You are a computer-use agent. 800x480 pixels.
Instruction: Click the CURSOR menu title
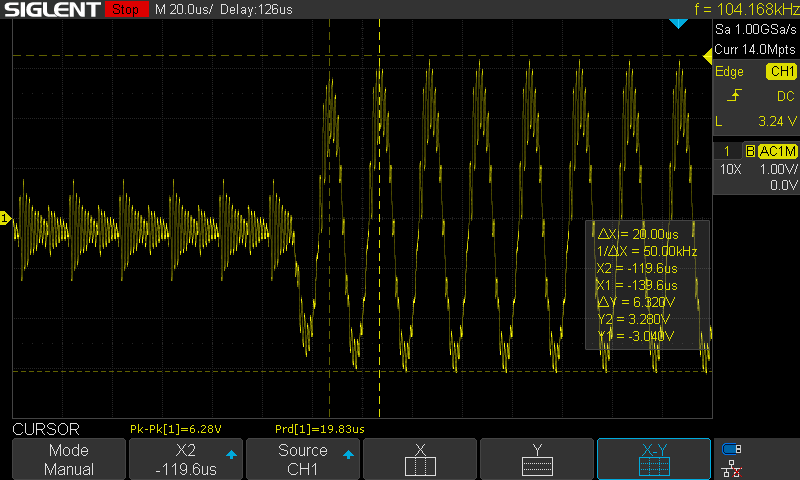click(x=46, y=429)
